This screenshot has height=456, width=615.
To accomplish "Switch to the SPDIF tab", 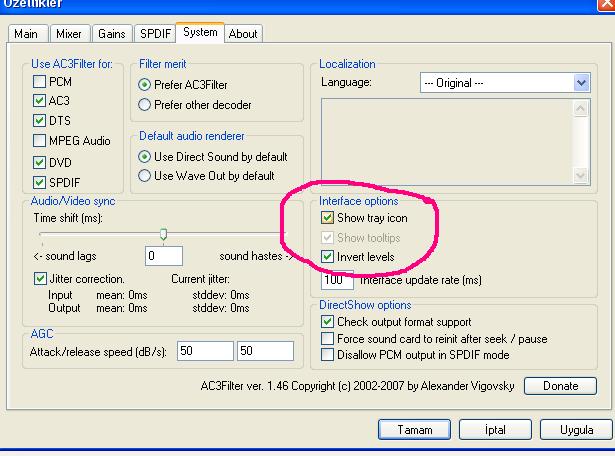I will (x=153, y=34).
